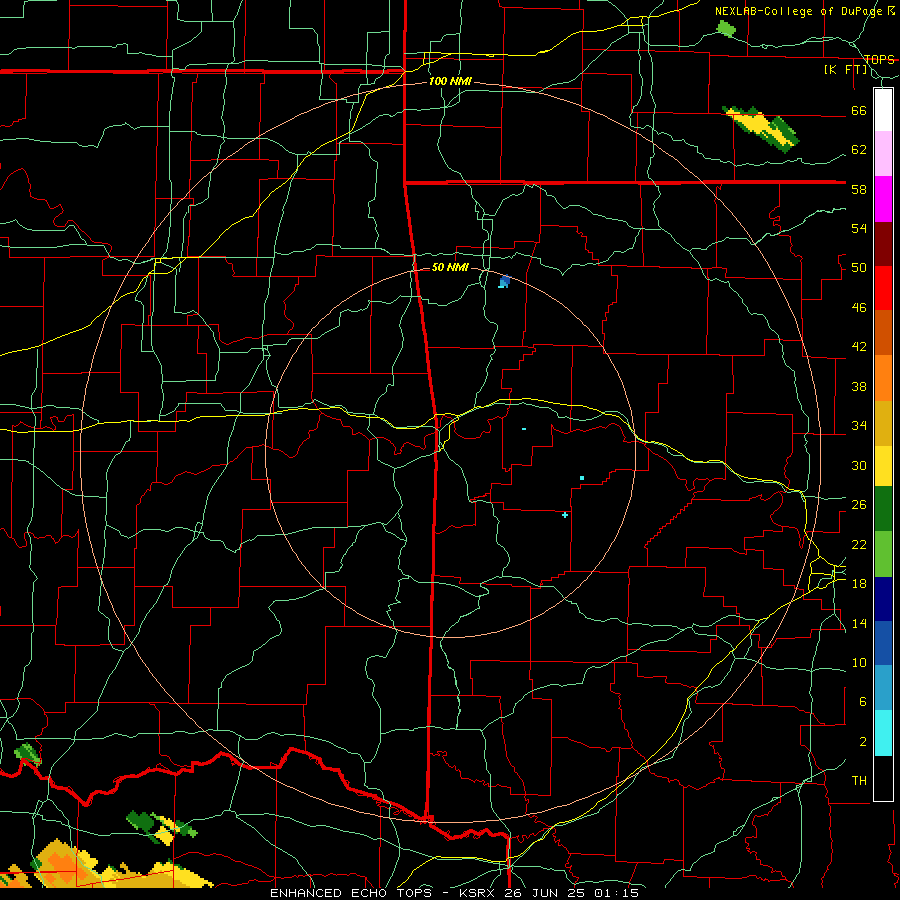Click the "100 NMI" range ring label
This screenshot has height=900, width=900.
450,82
